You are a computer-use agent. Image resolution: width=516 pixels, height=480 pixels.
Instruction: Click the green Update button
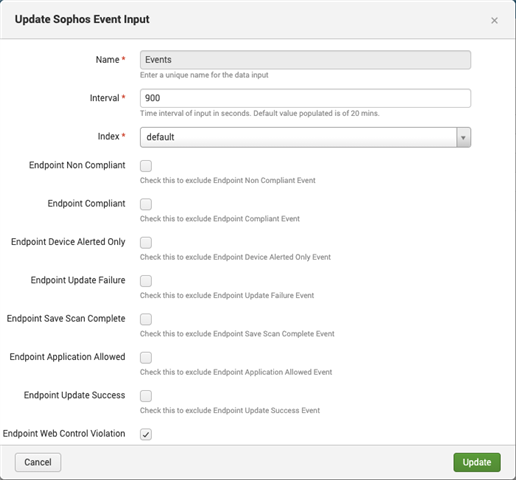pos(477,462)
